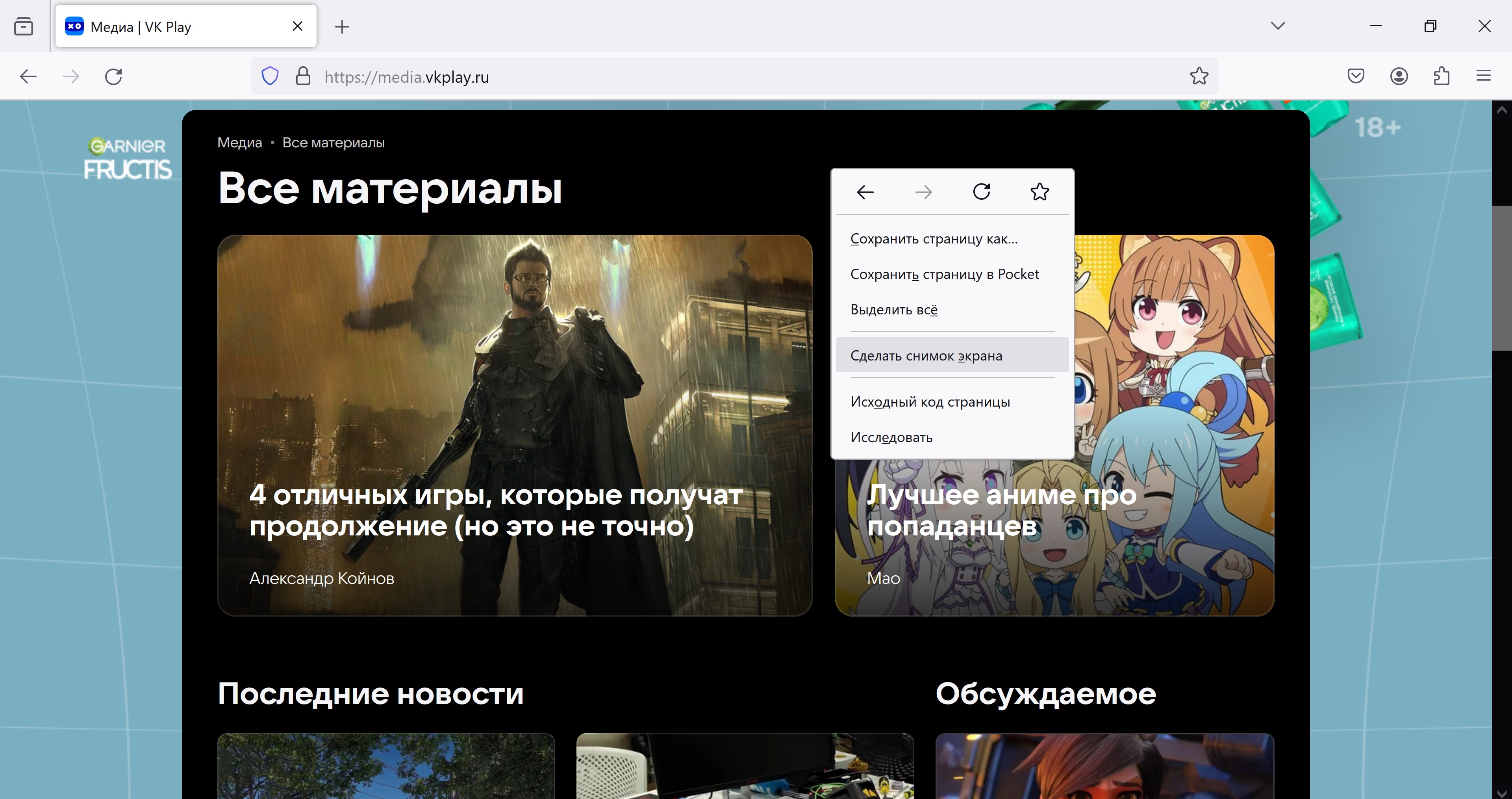Click scrollbar up arrow
The image size is (1512, 799).
[1501, 110]
